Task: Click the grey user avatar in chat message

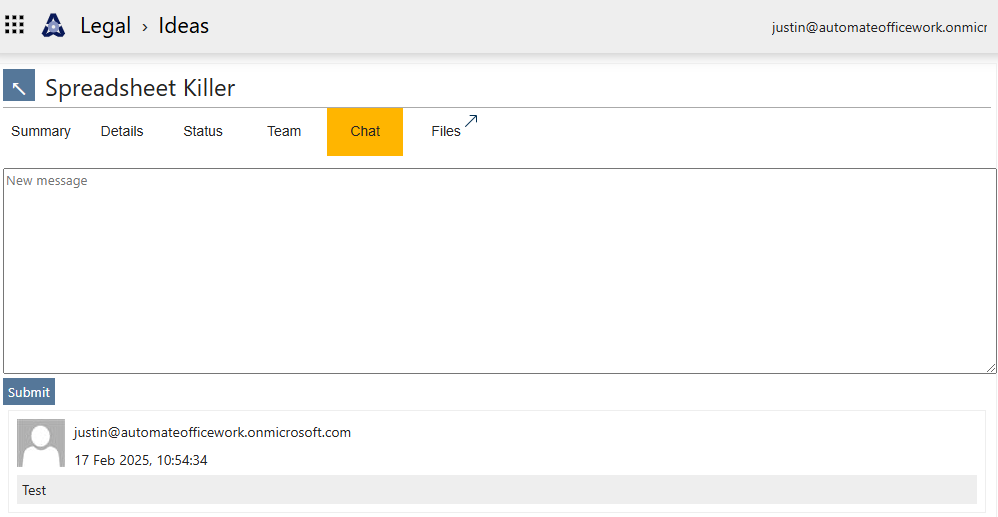Action: pyautogui.click(x=41, y=443)
